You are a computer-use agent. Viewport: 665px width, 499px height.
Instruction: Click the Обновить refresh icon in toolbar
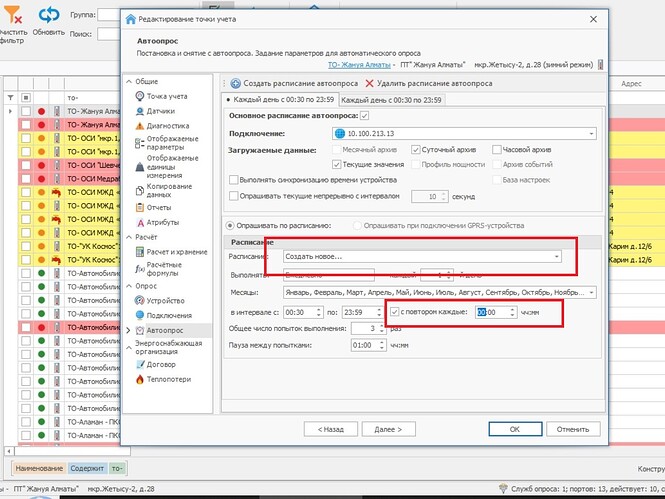click(48, 16)
